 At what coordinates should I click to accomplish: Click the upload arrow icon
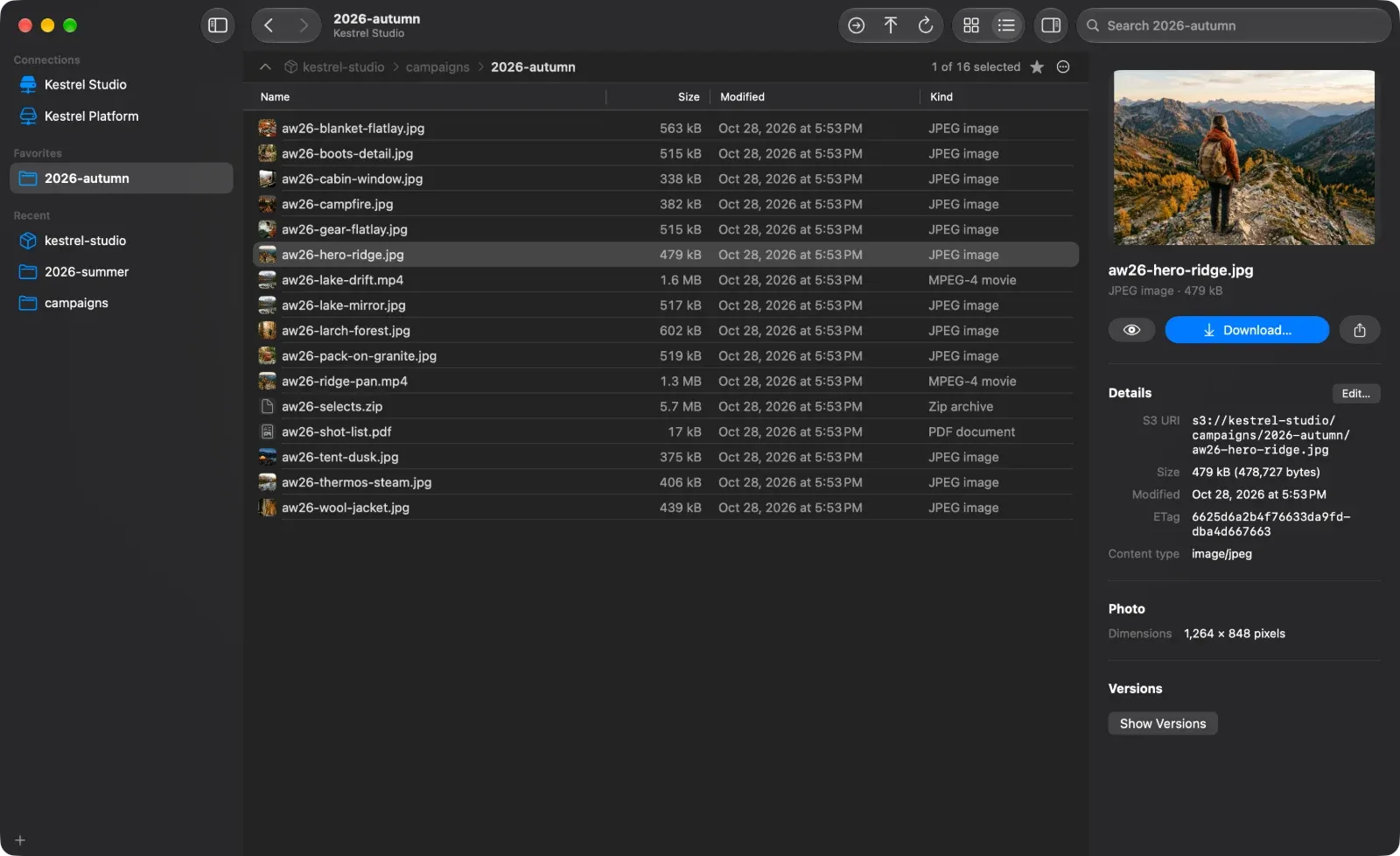pyautogui.click(x=891, y=25)
